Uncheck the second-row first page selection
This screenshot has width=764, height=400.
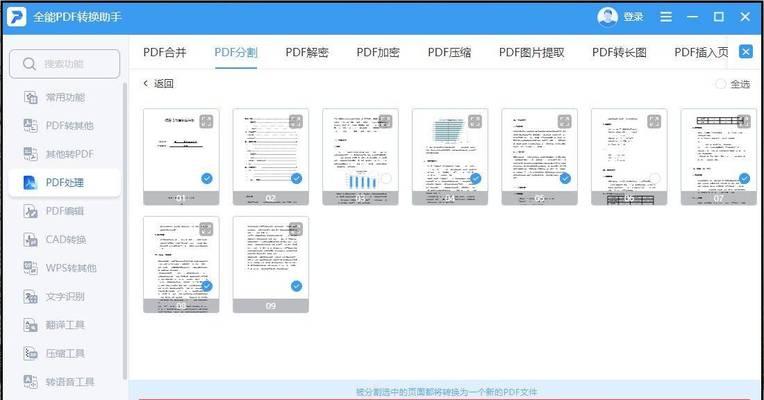click(x=207, y=286)
